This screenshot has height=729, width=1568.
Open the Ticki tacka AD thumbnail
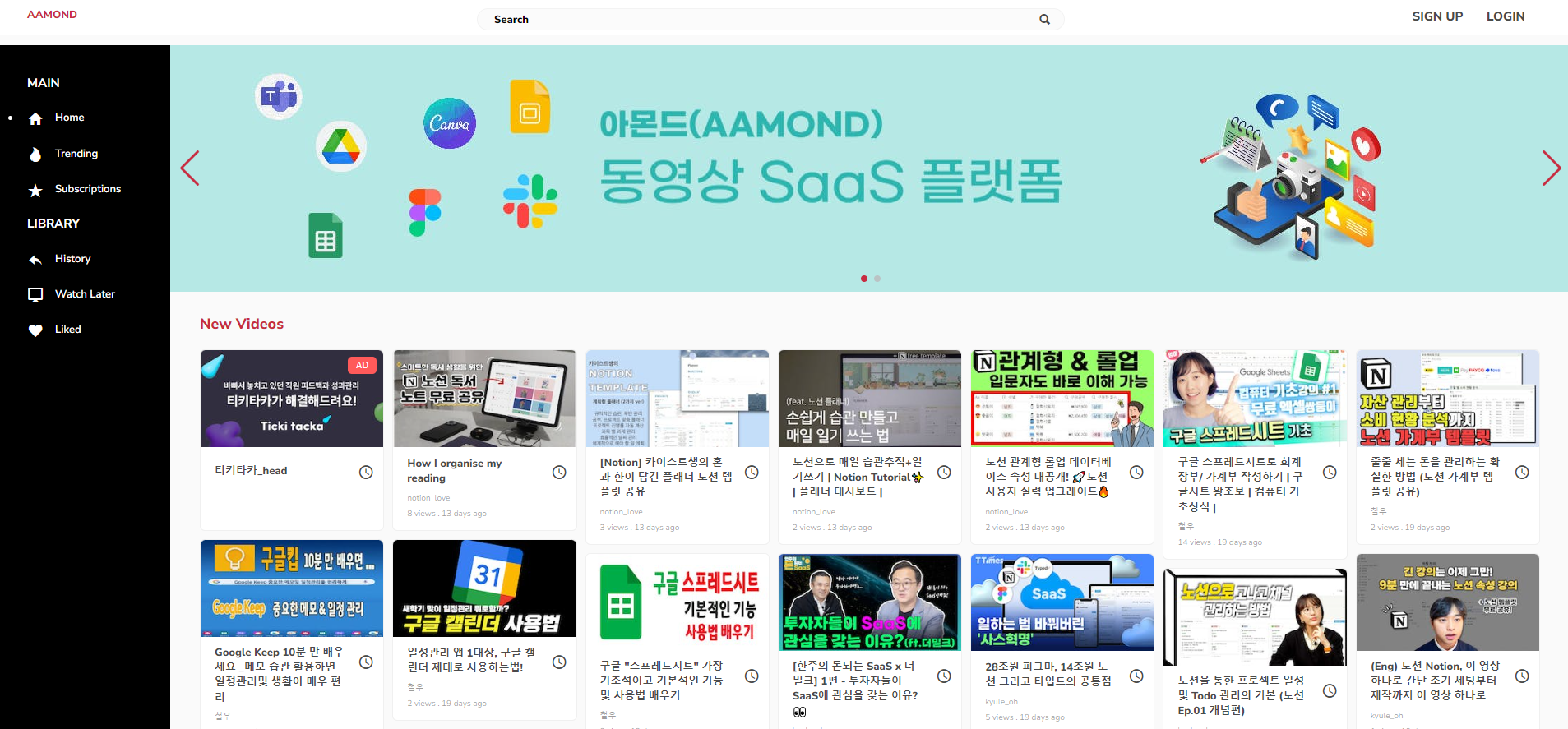tap(292, 399)
